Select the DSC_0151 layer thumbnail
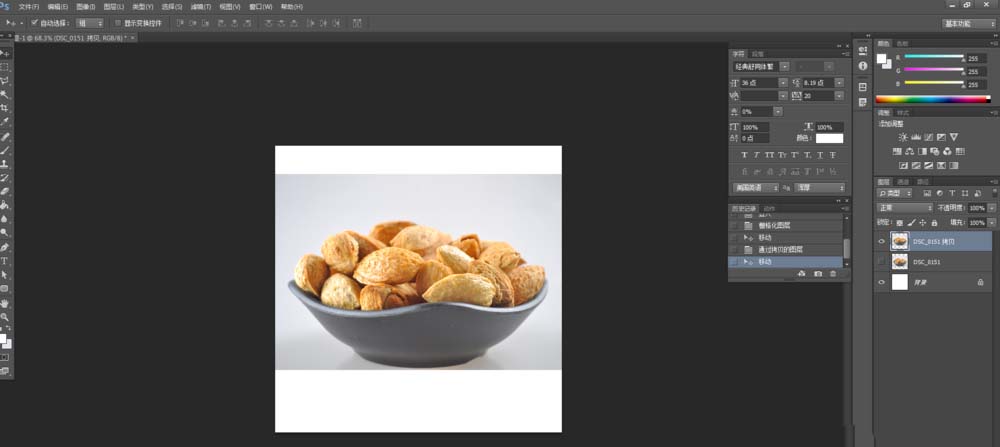The image size is (1000, 447). click(x=900, y=261)
